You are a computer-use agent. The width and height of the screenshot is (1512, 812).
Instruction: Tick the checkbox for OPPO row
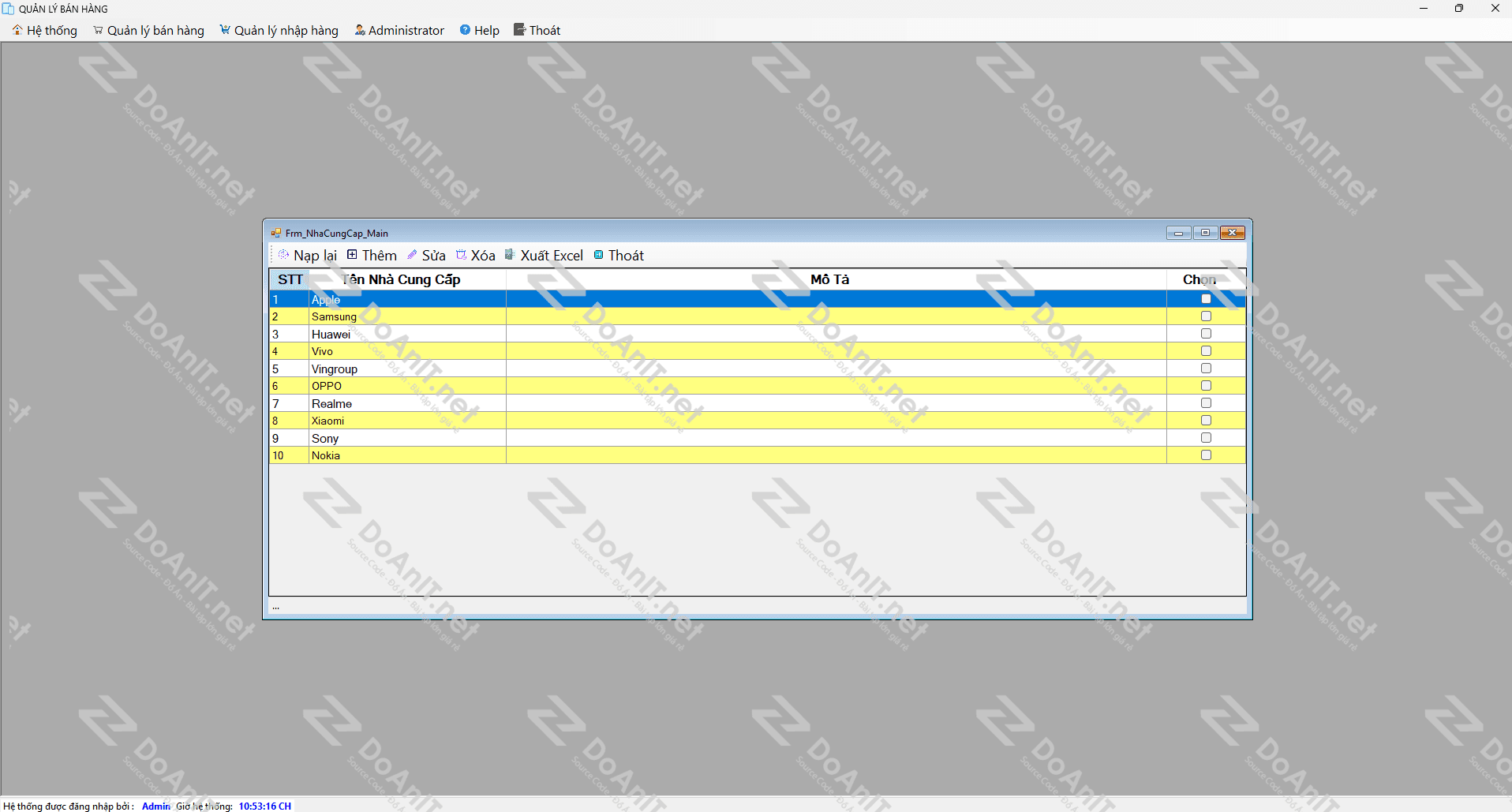coord(1206,386)
